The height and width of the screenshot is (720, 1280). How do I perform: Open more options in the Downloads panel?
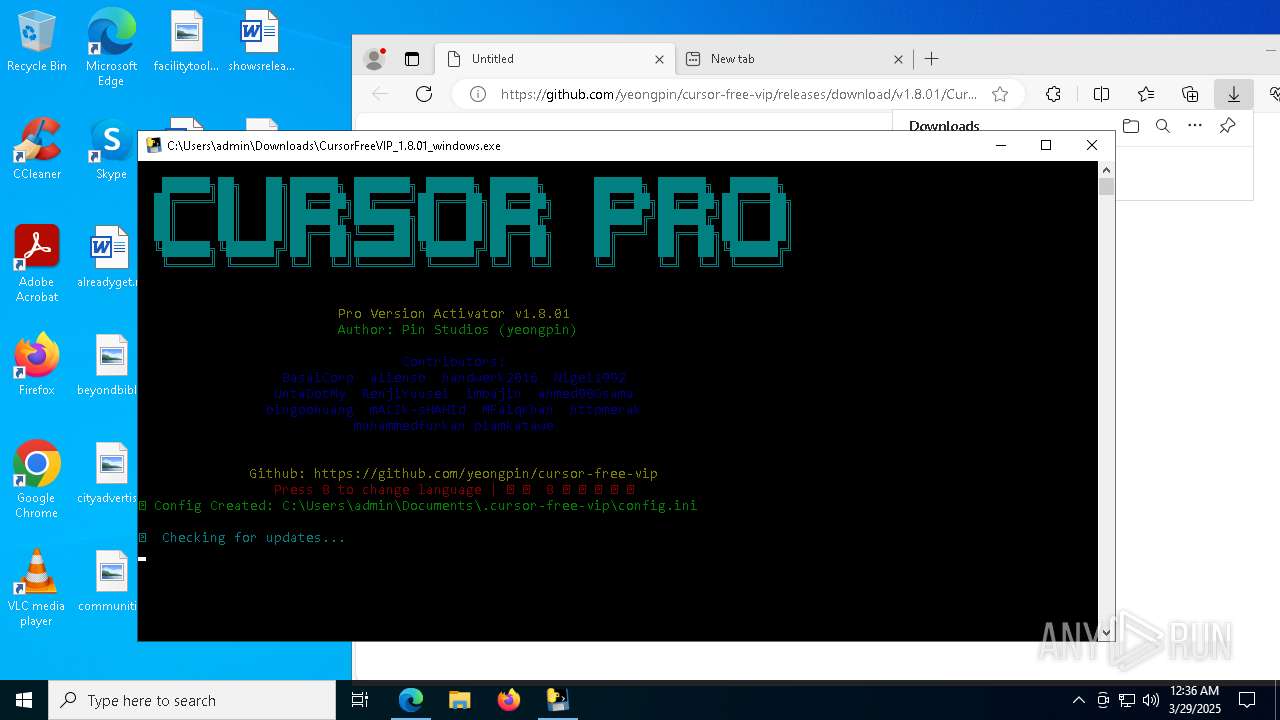[x=1195, y=126]
